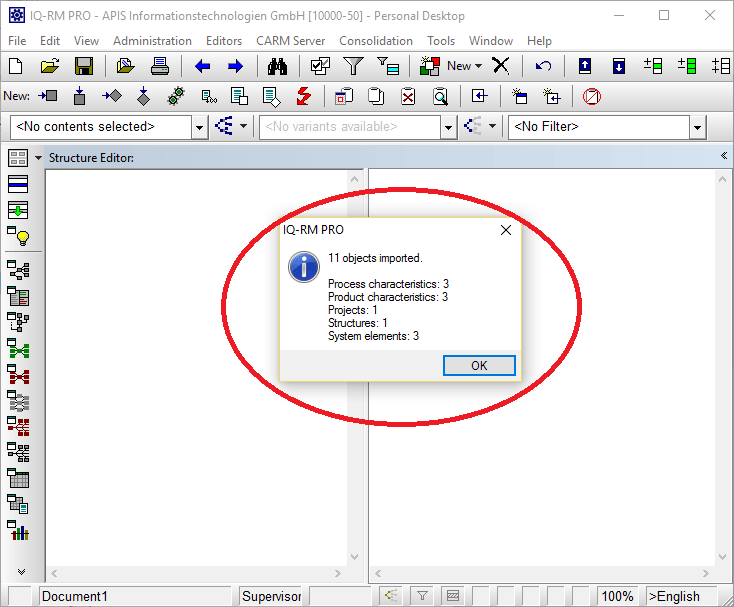Click the grid layout icon beside Structure Editor
The width and height of the screenshot is (734, 607).
18,158
